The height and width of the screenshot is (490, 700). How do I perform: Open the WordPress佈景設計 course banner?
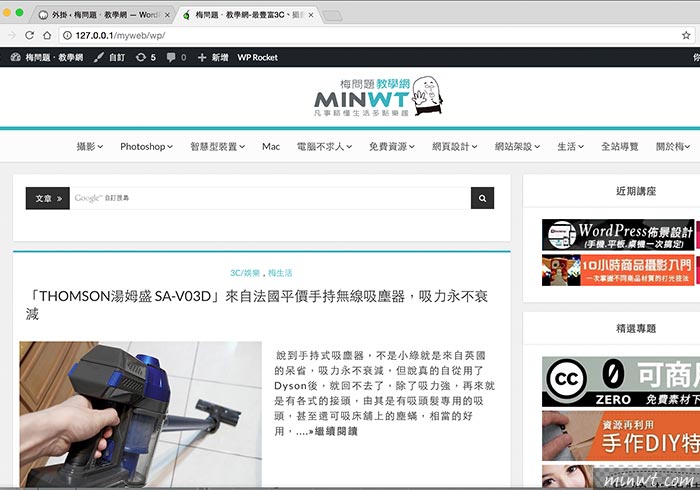tap(618, 234)
